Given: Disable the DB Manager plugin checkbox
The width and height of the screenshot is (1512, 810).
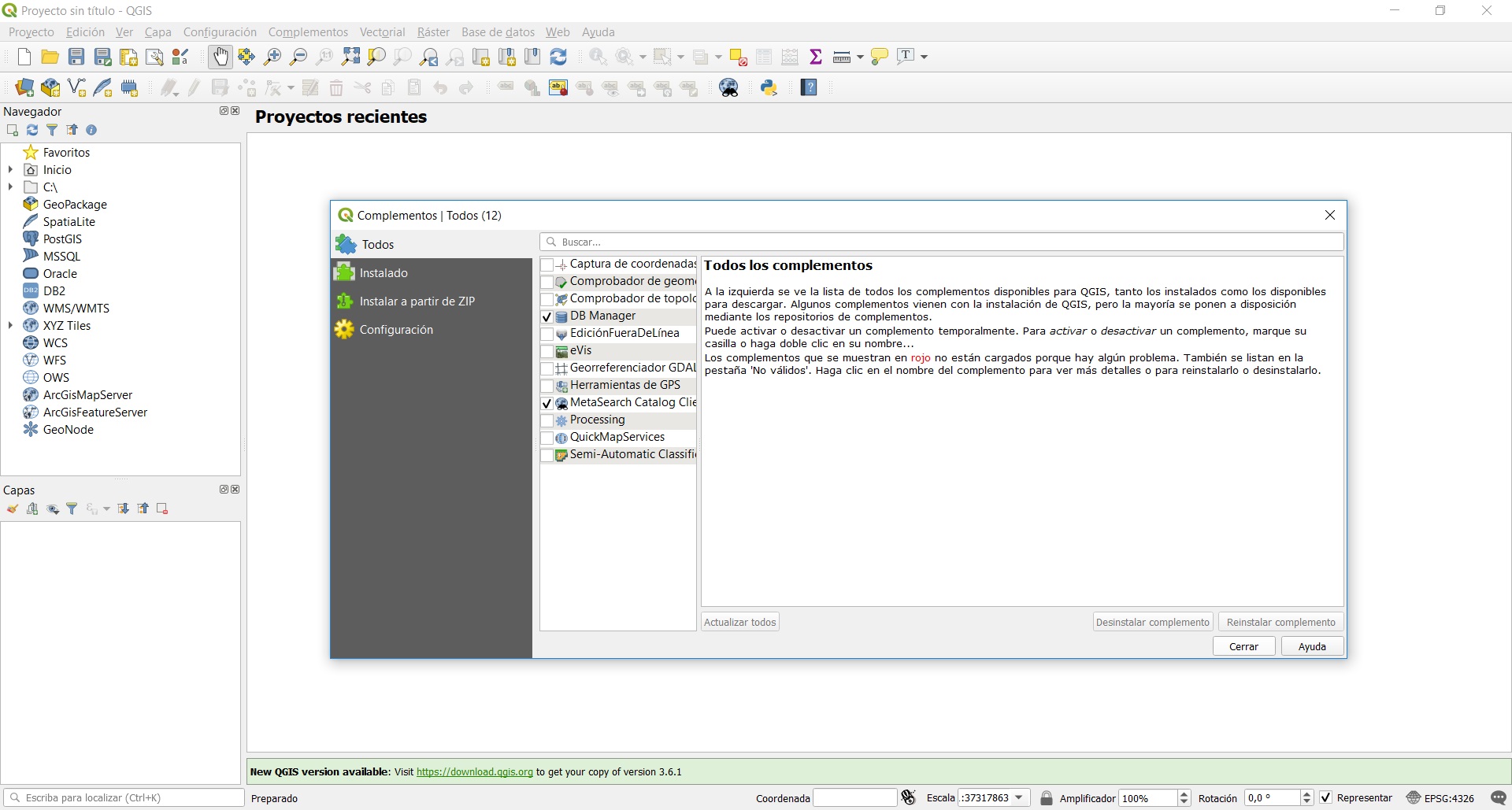Looking at the screenshot, I should (x=547, y=316).
